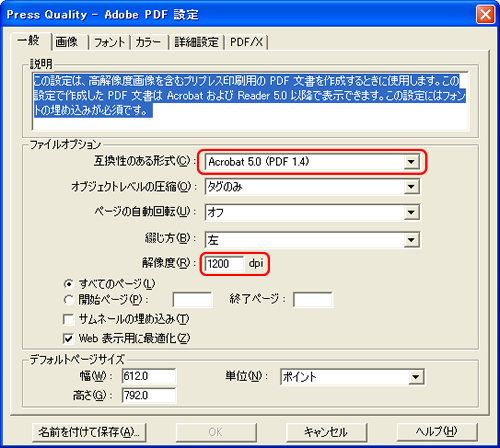Click the 解像度 dpi input field
Viewport: 500px width, 448px height.
224,264
